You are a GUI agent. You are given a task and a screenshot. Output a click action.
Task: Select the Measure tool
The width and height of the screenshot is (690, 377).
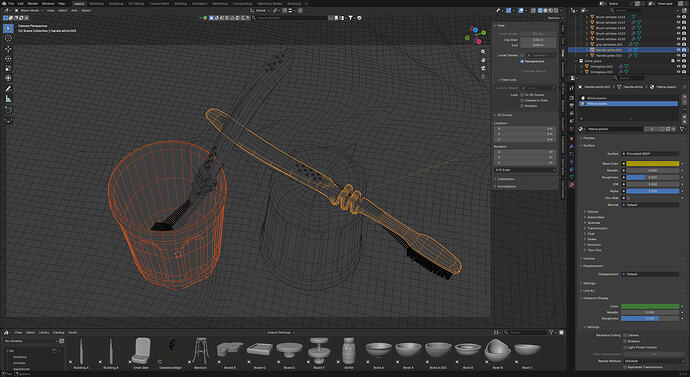[8, 99]
